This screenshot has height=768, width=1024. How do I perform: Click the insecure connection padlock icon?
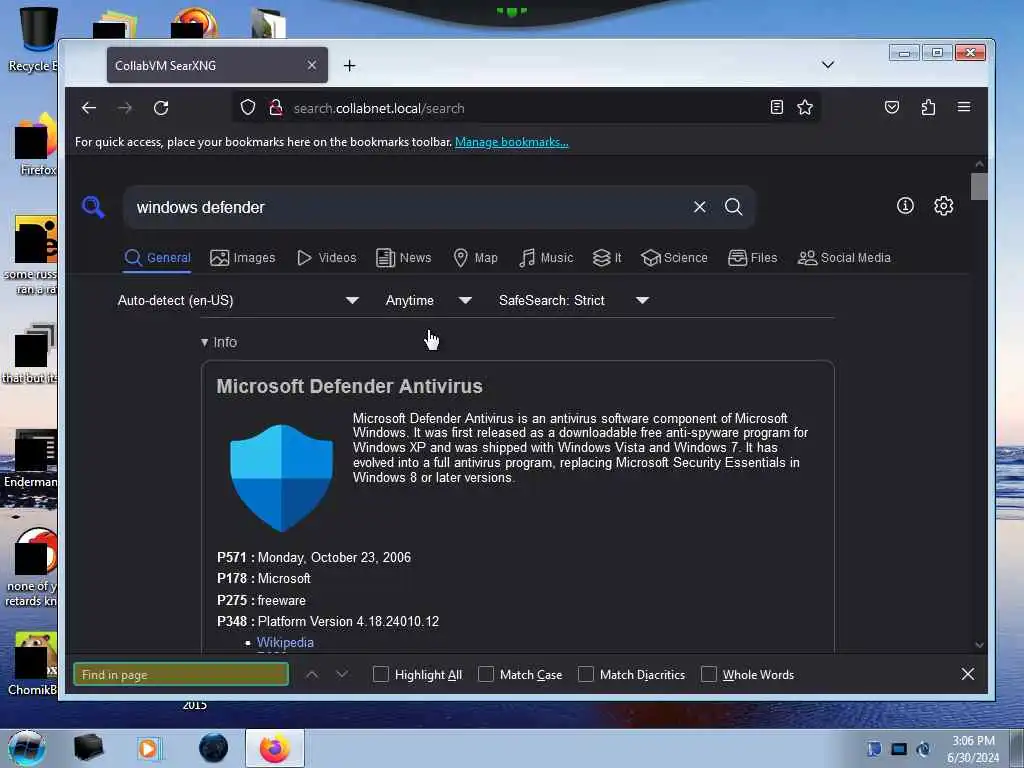276,107
